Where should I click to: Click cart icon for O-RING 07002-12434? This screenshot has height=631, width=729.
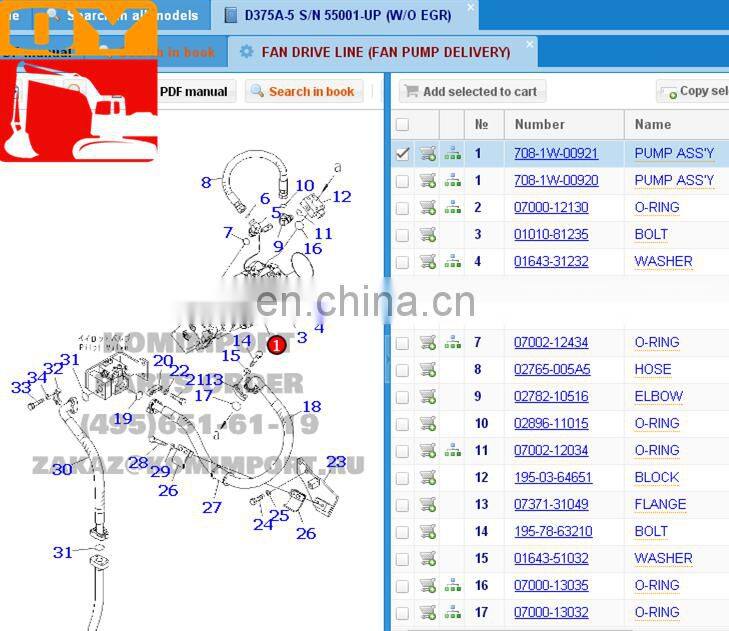coord(428,343)
